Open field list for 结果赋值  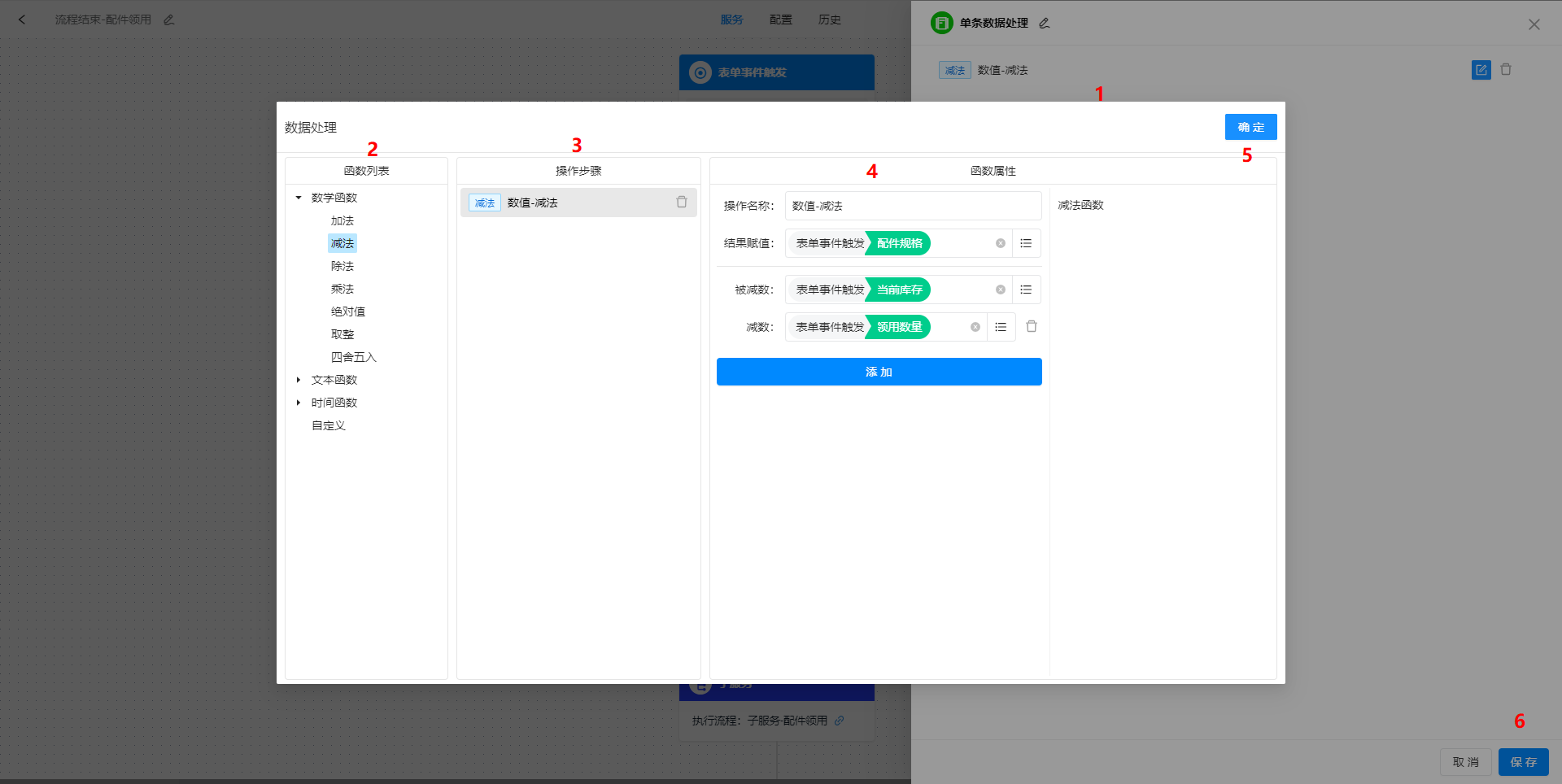click(x=1026, y=243)
